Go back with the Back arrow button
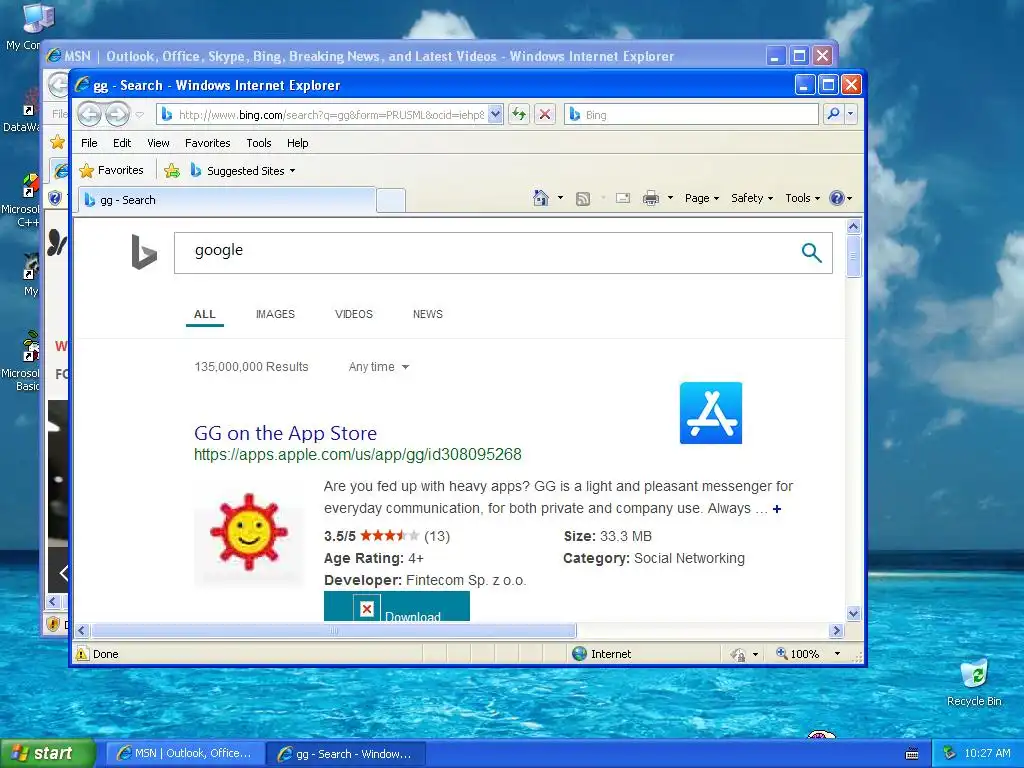1024x768 pixels. click(89, 114)
